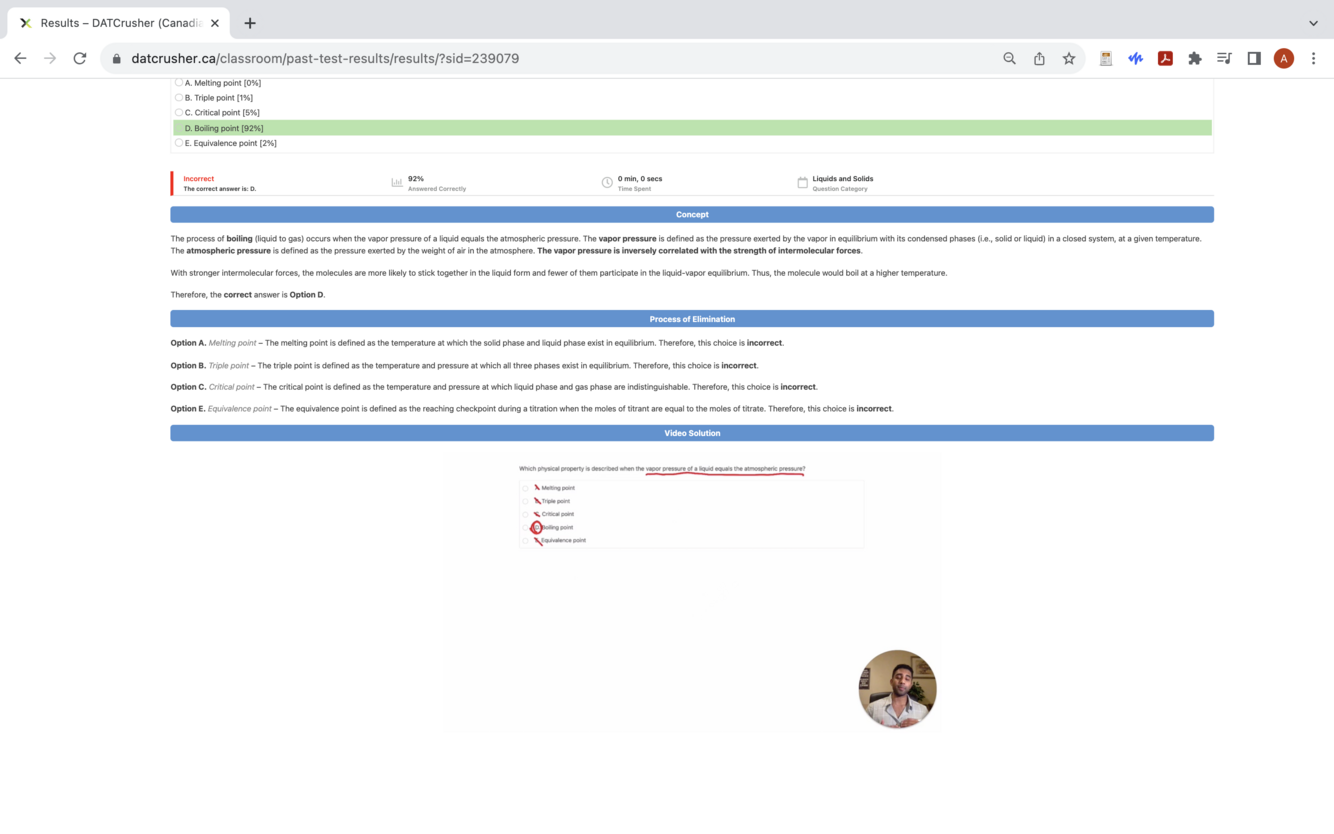This screenshot has height=834, width=1334.
Task: Expand the tab search chevron
Action: point(1313,23)
